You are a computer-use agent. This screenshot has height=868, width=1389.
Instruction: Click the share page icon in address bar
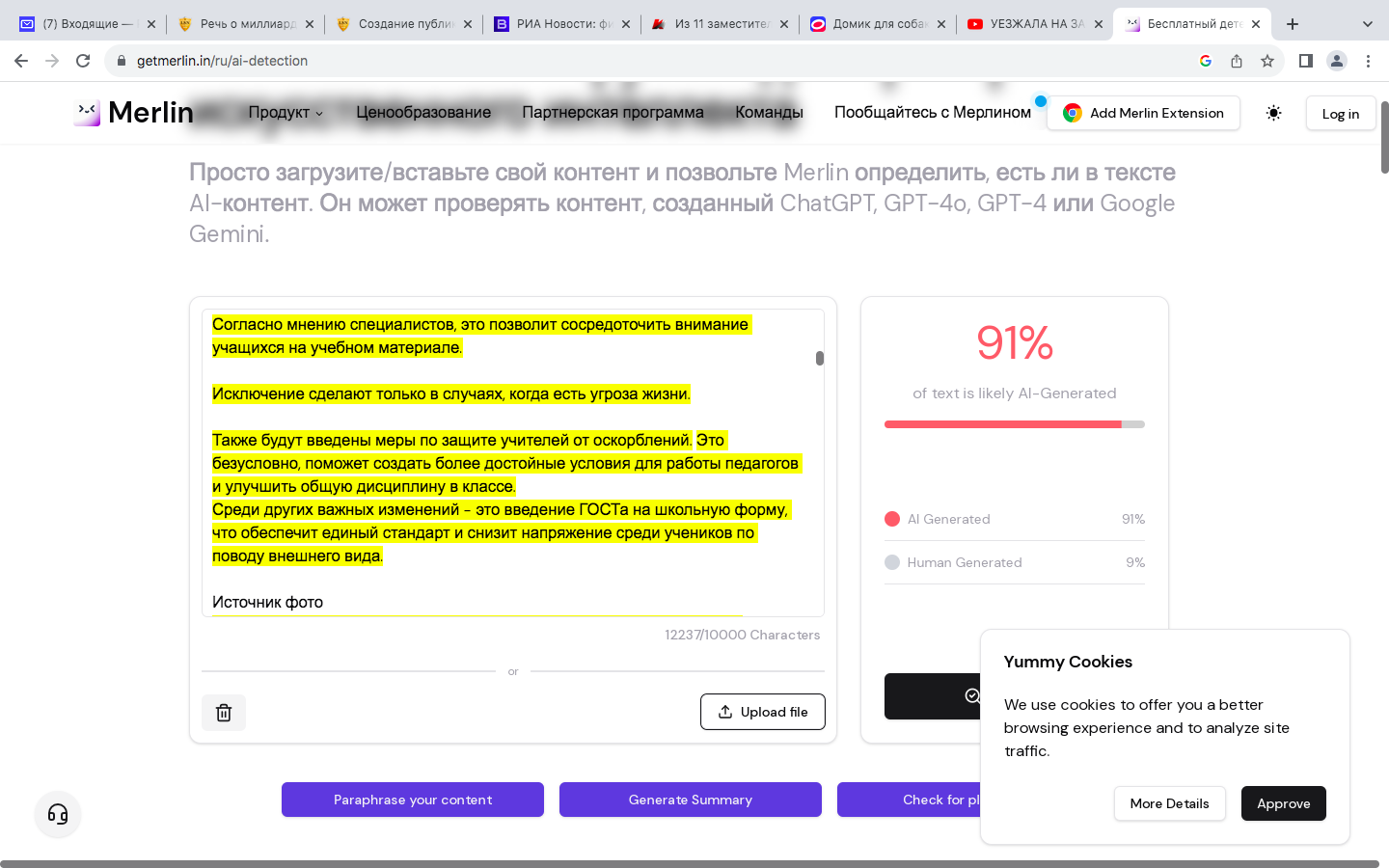1237,61
